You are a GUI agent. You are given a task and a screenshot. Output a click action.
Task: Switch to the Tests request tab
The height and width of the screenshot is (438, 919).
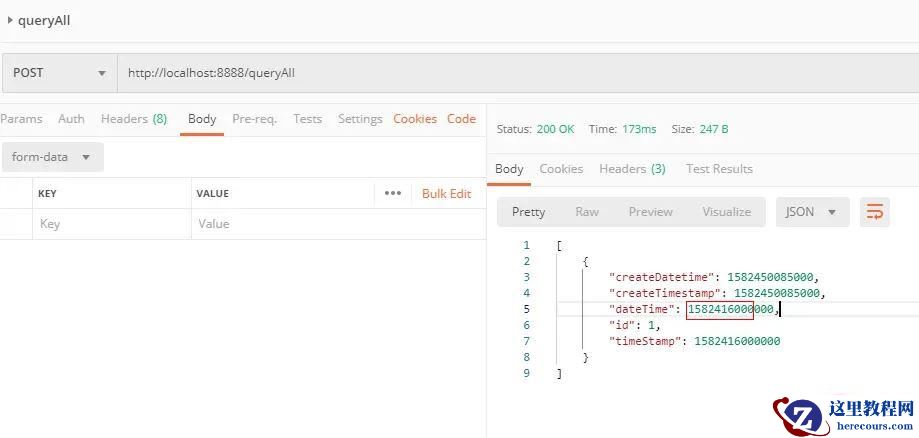tap(307, 119)
